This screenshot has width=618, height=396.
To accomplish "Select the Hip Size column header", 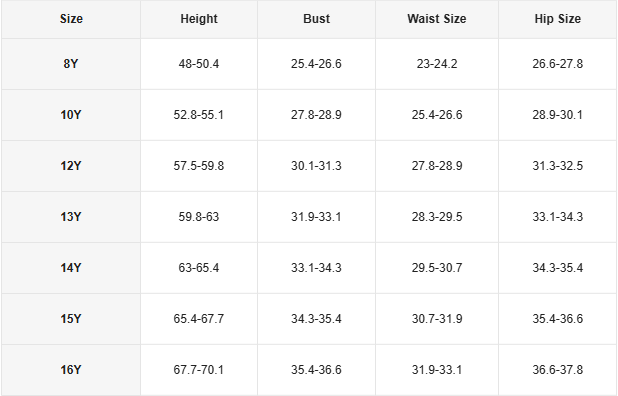I will pyautogui.click(x=557, y=19).
